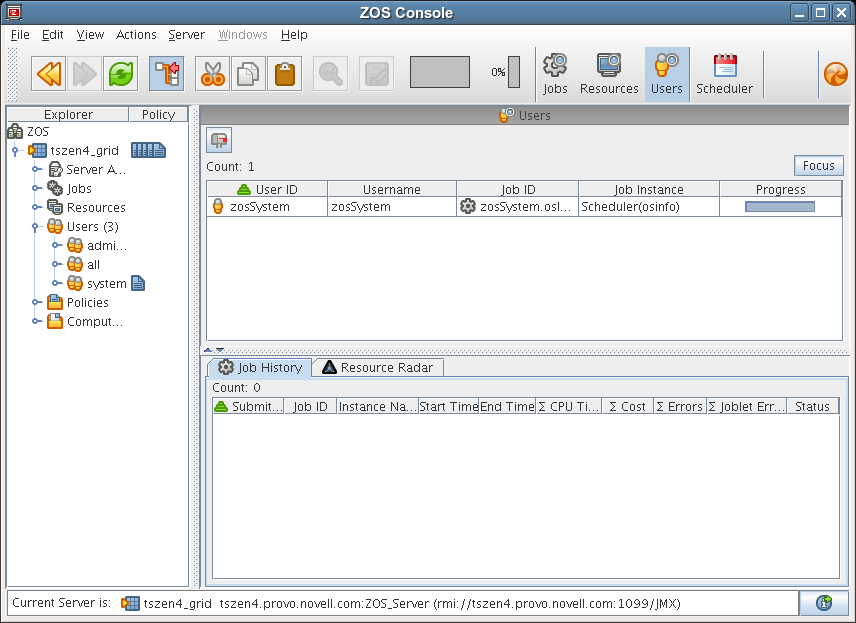Click the gray activity indicator box
Image resolution: width=856 pixels, height=623 pixels.
(440, 72)
